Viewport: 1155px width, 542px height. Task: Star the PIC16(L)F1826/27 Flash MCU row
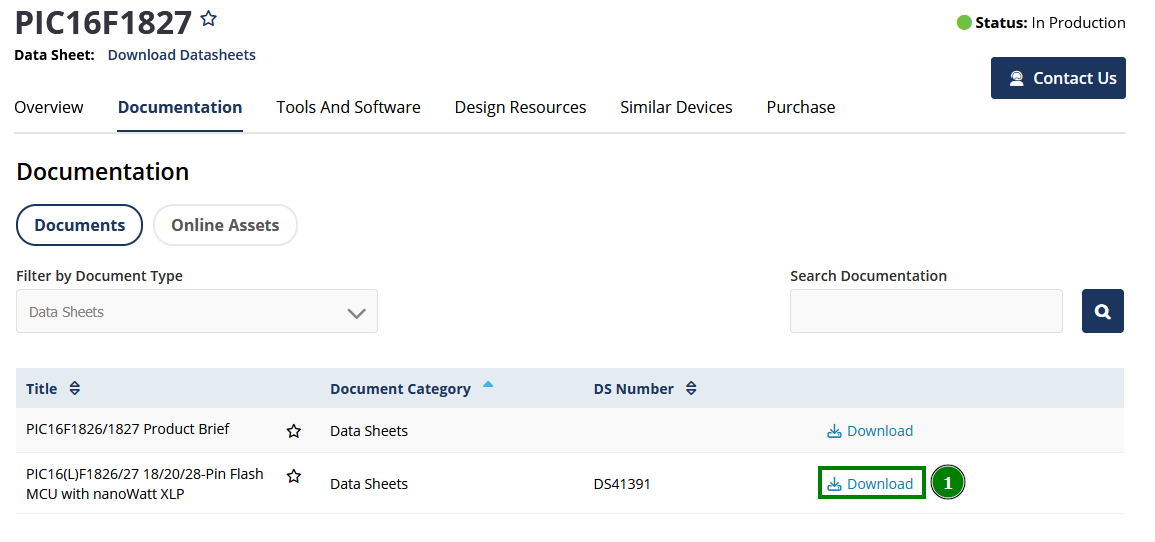(x=294, y=476)
